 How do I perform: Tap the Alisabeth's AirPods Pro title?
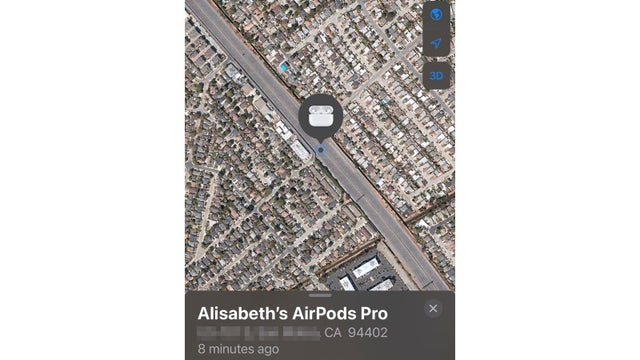[293, 313]
